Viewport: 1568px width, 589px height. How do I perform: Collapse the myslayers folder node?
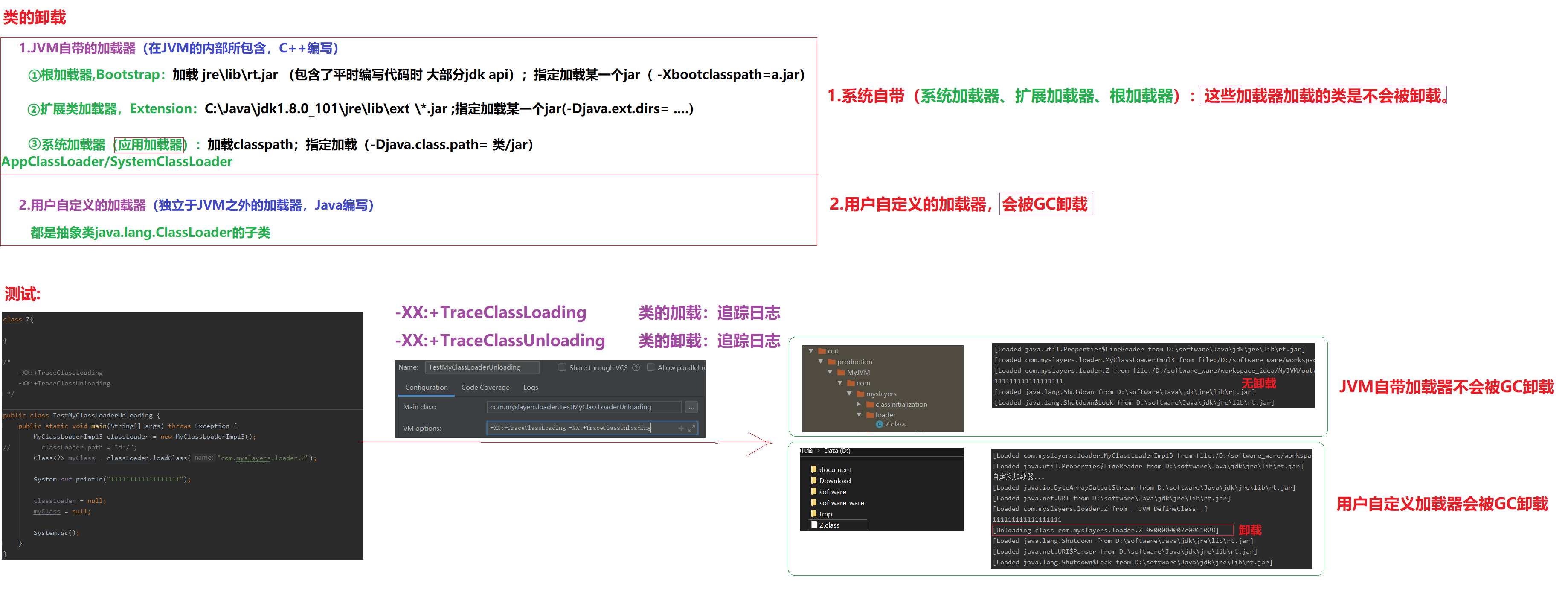[x=850, y=394]
